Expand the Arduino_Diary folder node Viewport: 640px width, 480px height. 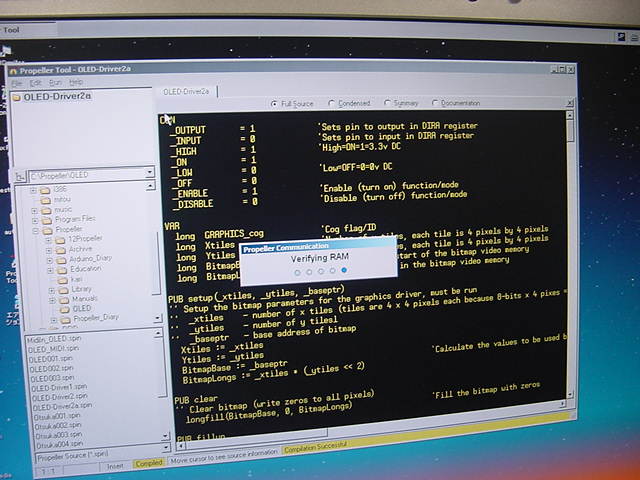pyautogui.click(x=50, y=260)
